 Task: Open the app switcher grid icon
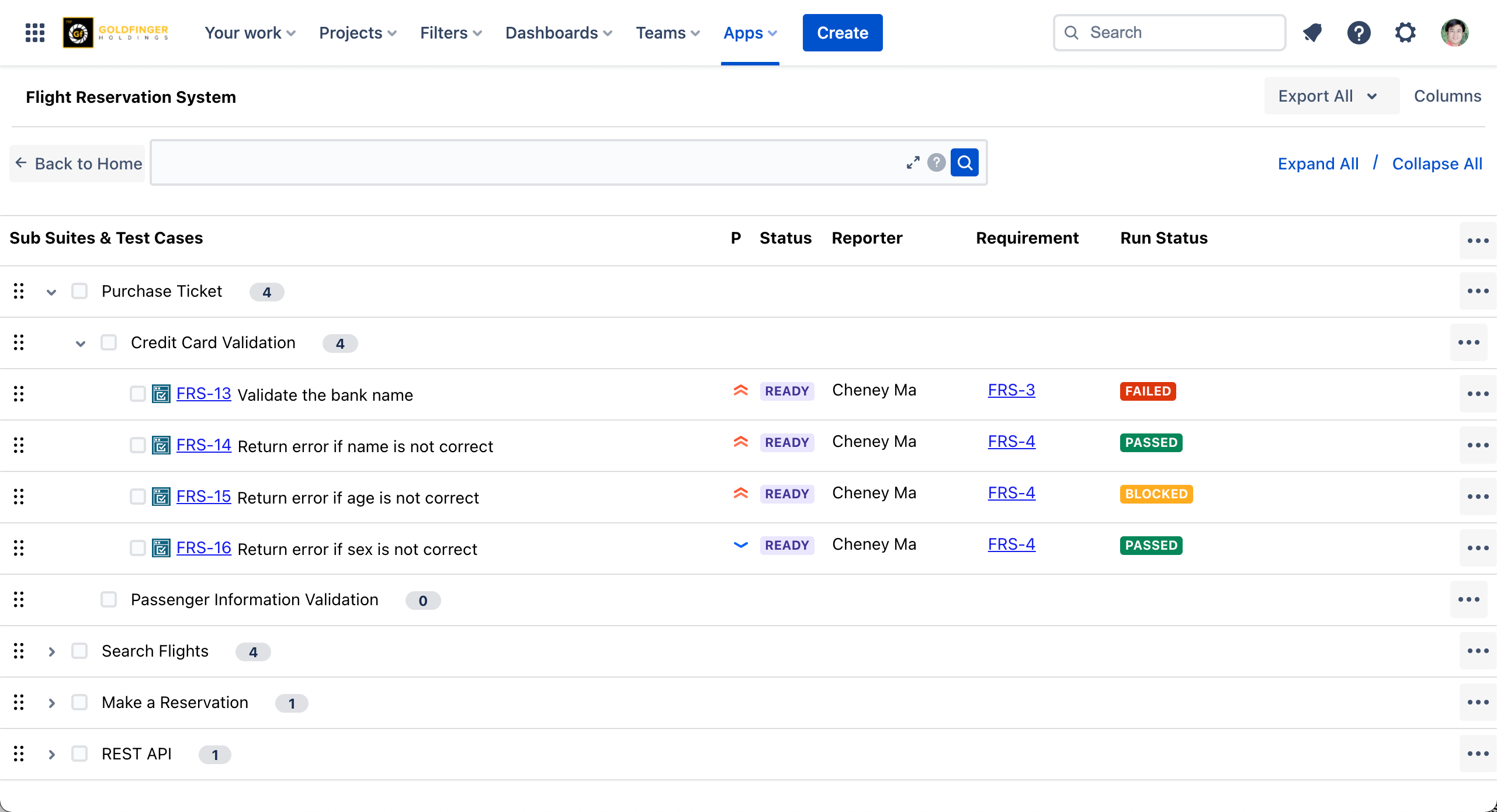click(35, 33)
